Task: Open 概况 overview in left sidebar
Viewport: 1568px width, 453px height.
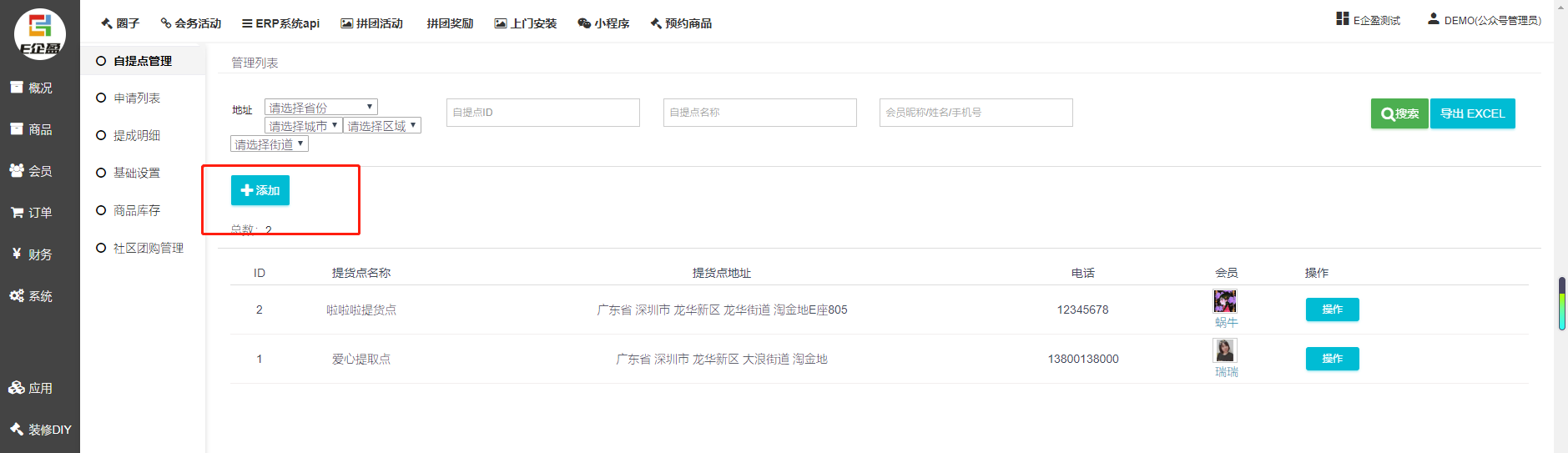Action: click(x=31, y=88)
